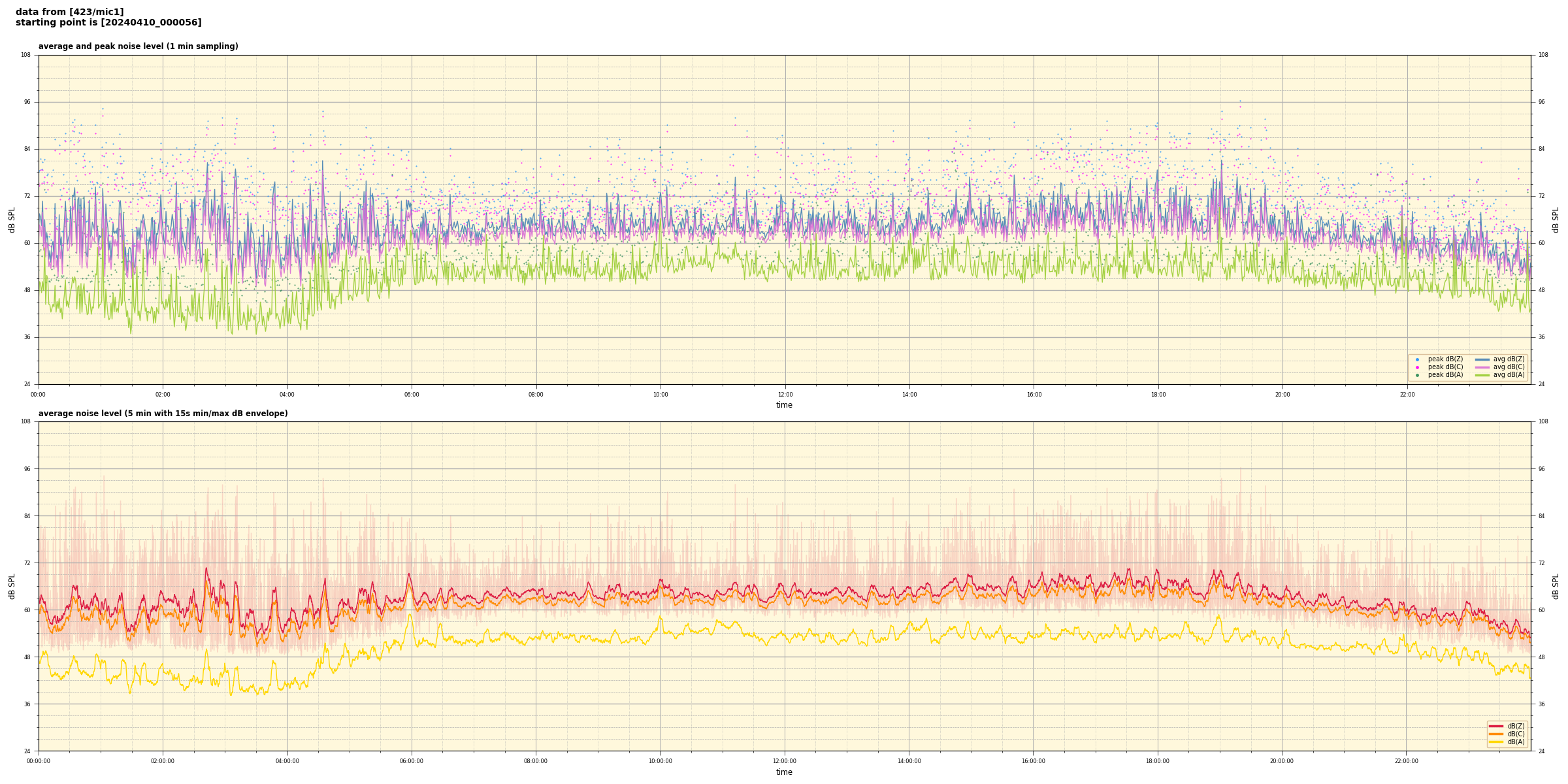
Task: Click the 'data from [423/mic1]' header text
Action: pyautogui.click(x=69, y=12)
